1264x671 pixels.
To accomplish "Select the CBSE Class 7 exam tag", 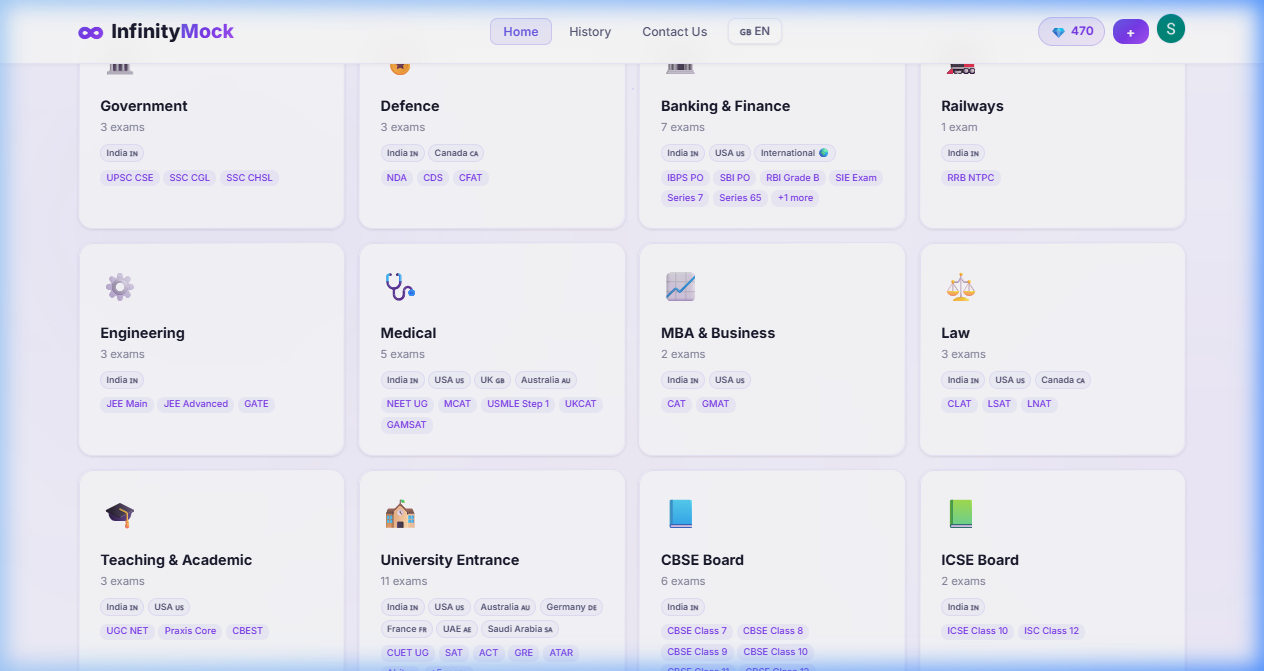I will click(x=697, y=631).
